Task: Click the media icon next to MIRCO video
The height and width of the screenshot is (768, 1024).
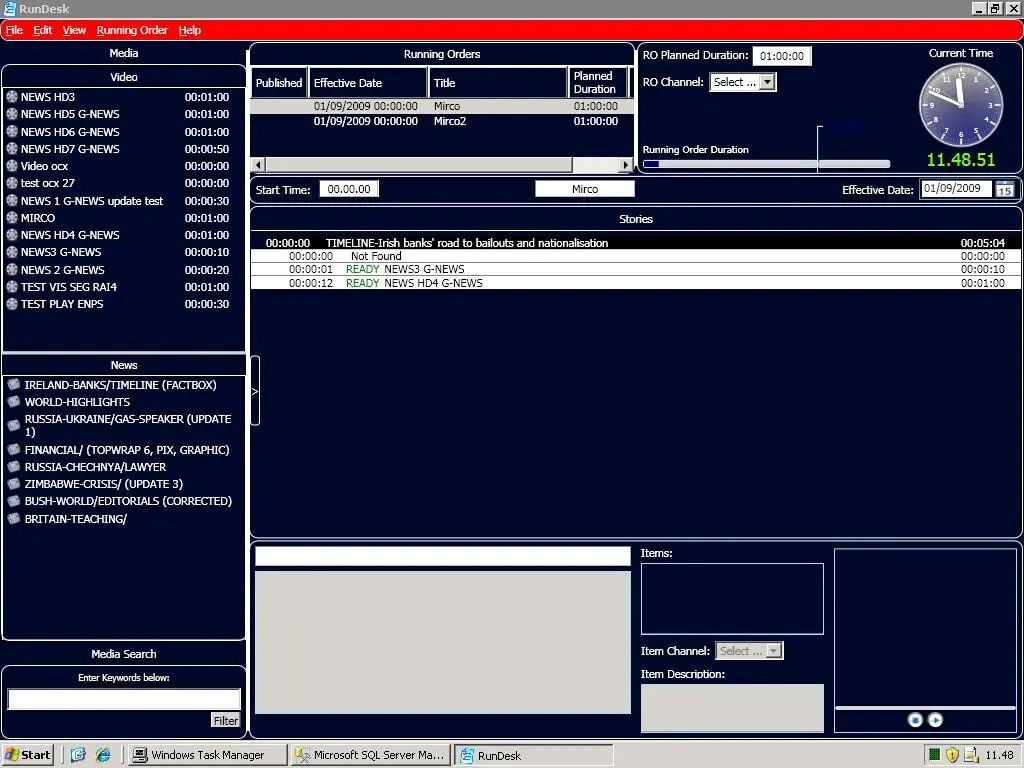Action: coord(12,218)
